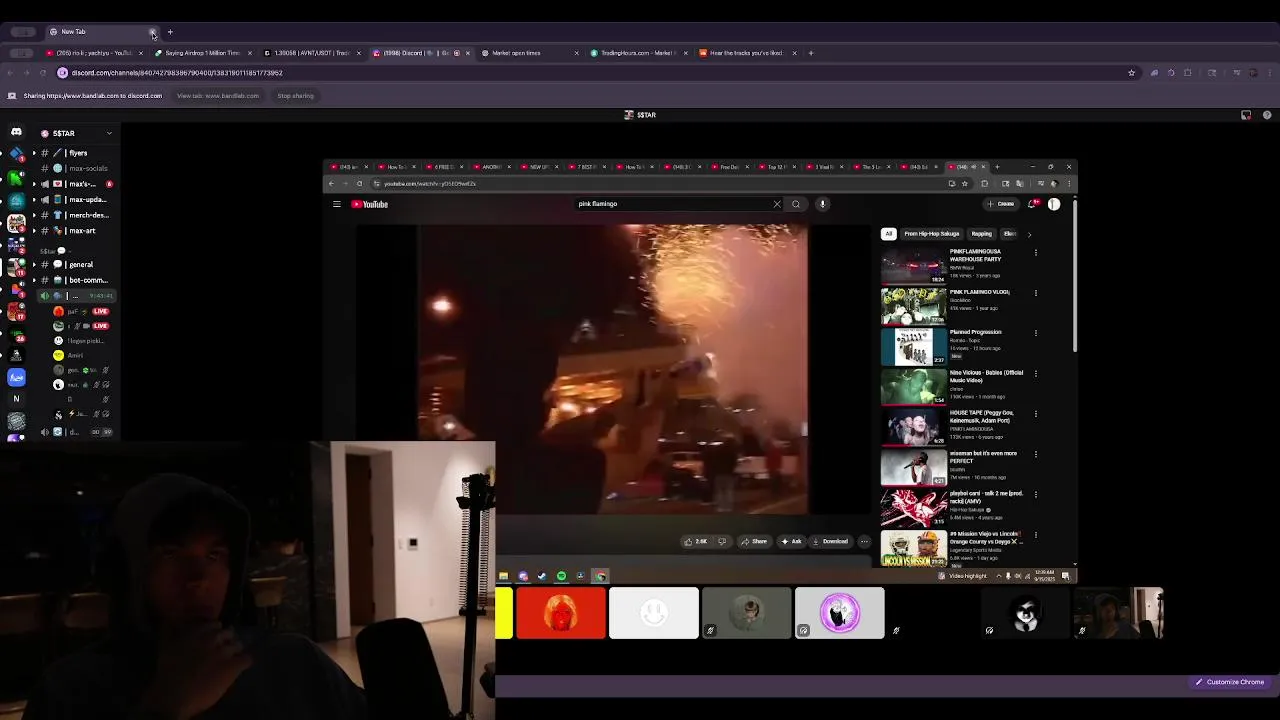Screen dimensions: 1280x720
Task: Click the YouTube search magnifier button
Action: [796, 204]
